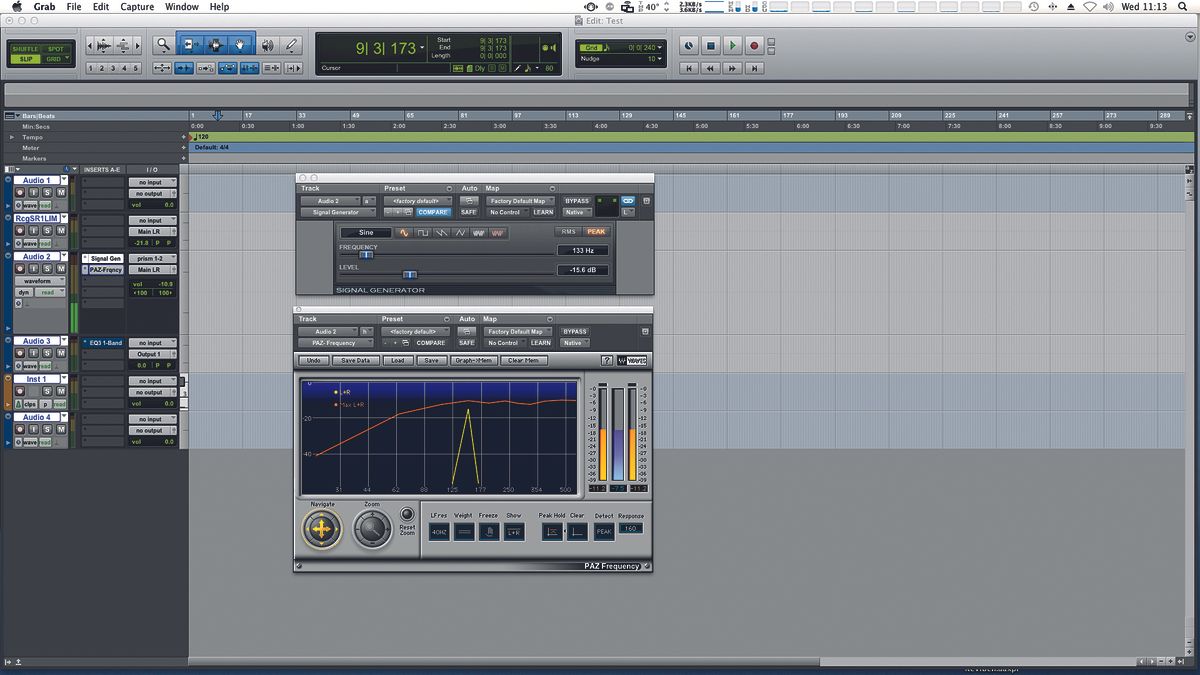This screenshot has width=1200, height=675.
Task: Select the sawtooth wave shape in Signal Generator
Action: pos(441,232)
